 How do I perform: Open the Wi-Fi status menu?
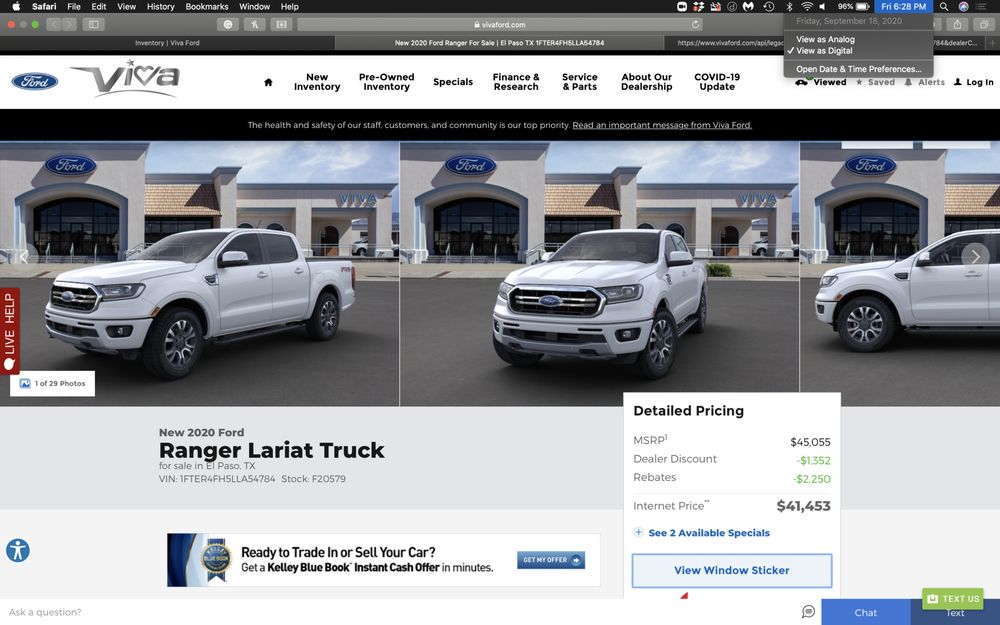point(807,6)
